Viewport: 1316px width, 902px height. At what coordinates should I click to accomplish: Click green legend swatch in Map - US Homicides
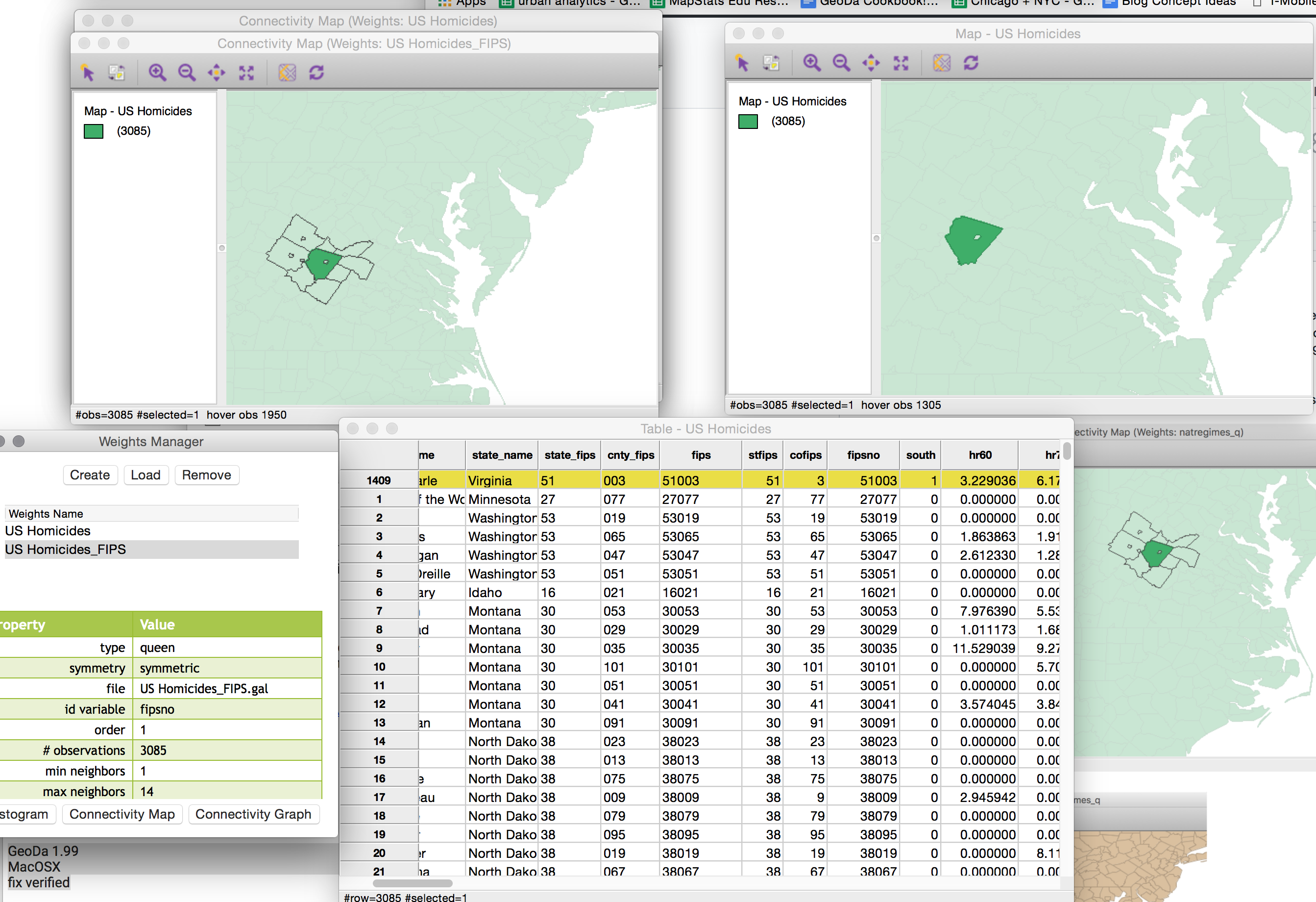pyautogui.click(x=748, y=121)
